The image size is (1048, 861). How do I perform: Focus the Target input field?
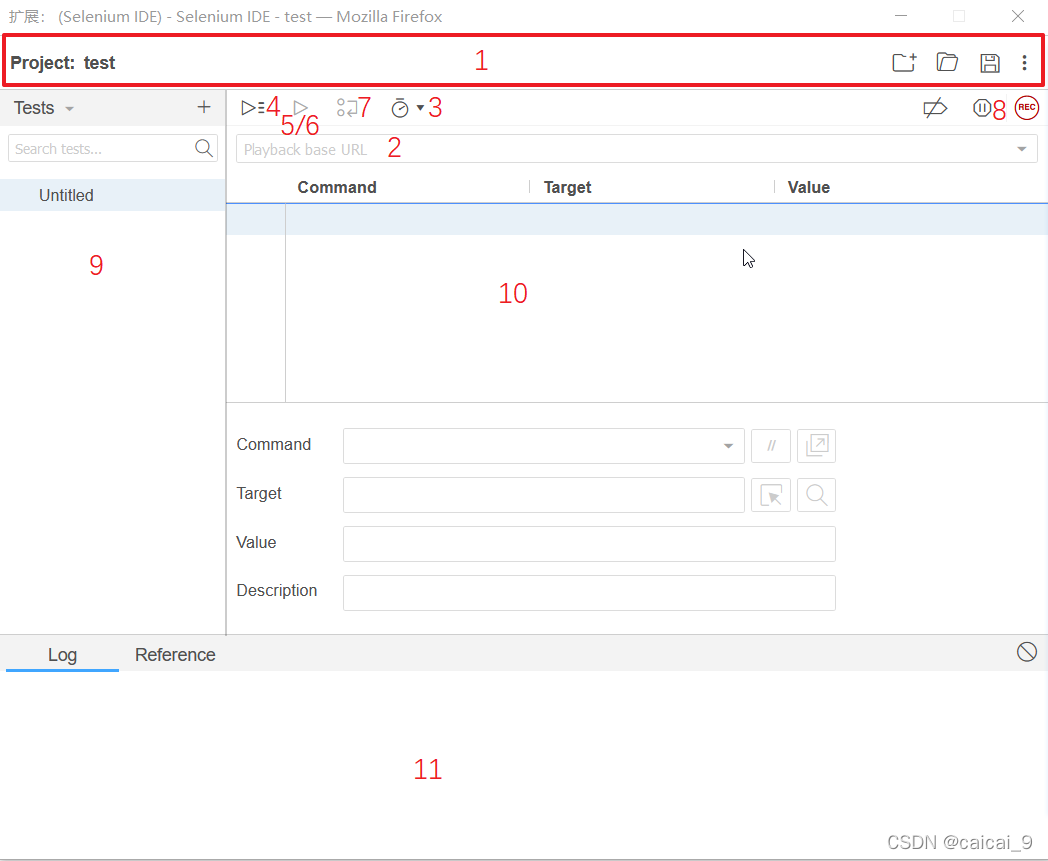tap(543, 495)
